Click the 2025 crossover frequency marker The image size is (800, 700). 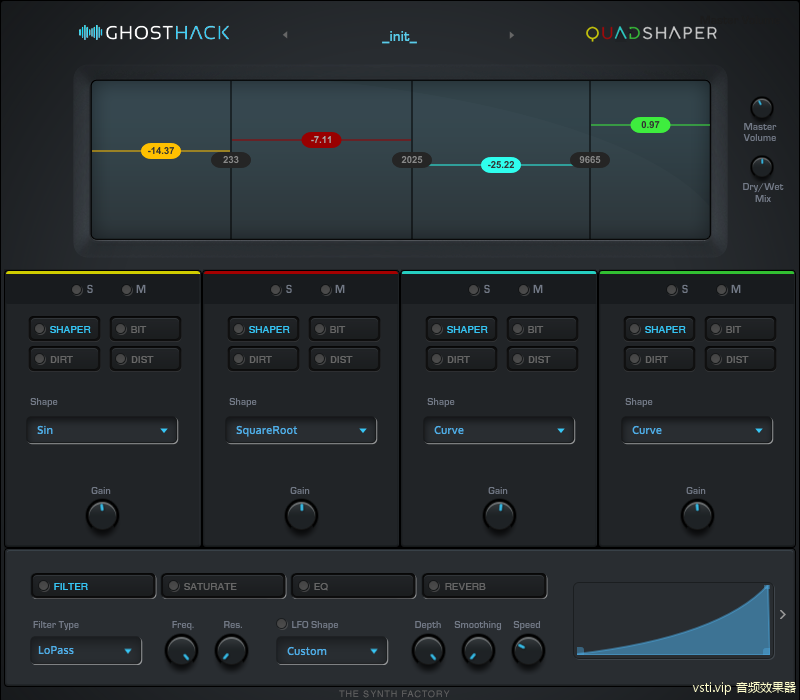coord(411,160)
